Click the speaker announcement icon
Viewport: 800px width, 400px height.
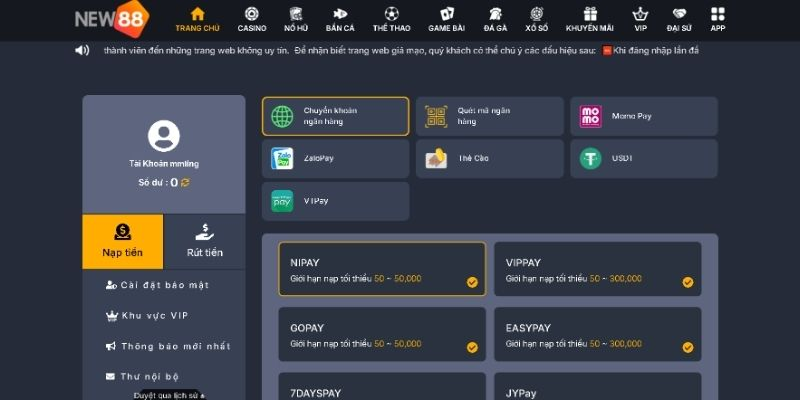click(82, 50)
